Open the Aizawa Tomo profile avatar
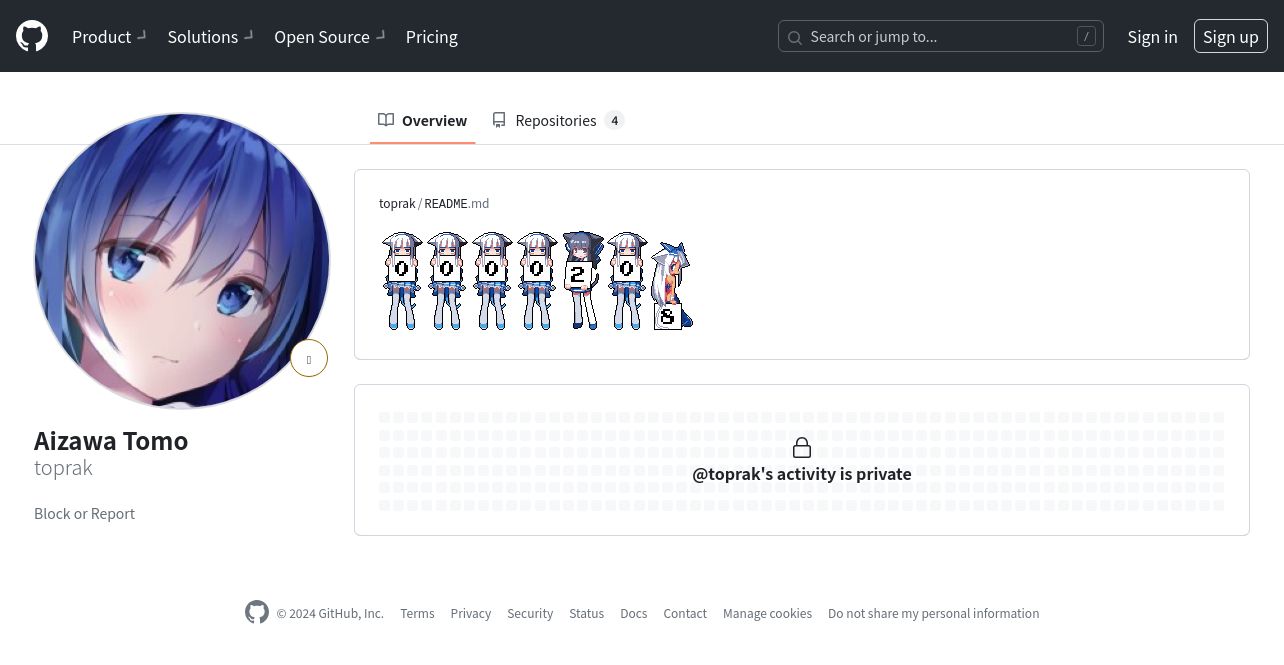The height and width of the screenshot is (665, 1284). [x=182, y=260]
